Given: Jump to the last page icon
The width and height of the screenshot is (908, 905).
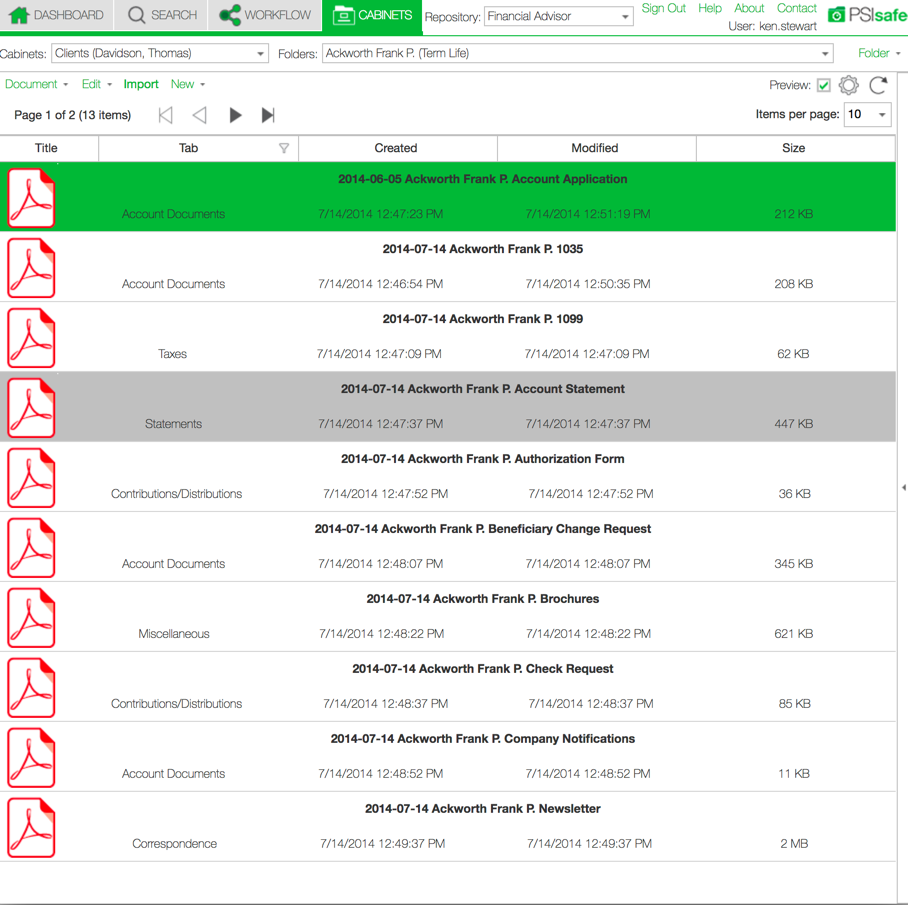Looking at the screenshot, I should (267, 115).
